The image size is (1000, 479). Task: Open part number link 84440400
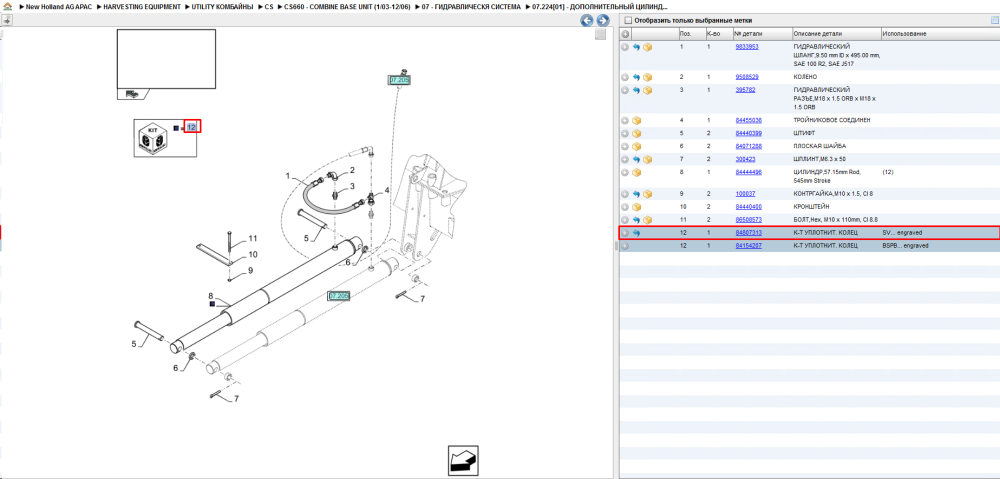click(749, 207)
